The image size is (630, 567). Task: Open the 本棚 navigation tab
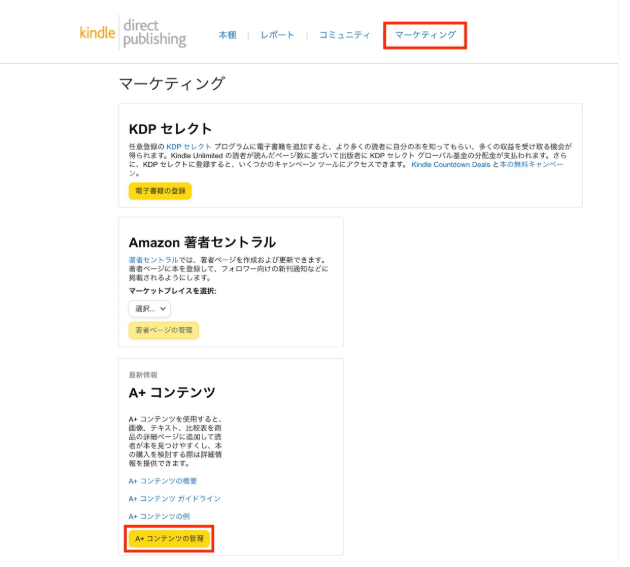[x=227, y=35]
